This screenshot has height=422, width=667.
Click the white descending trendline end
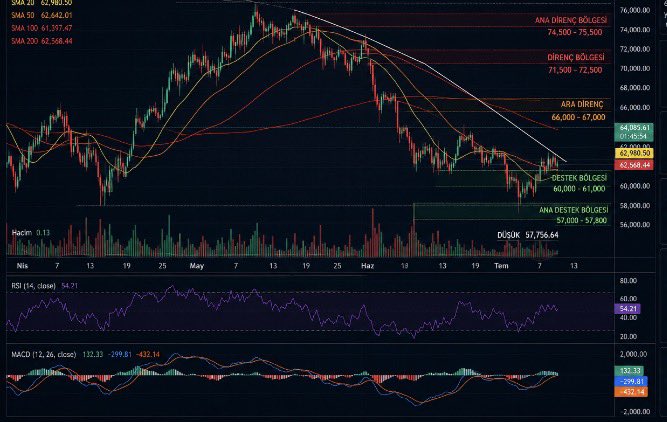coord(566,161)
